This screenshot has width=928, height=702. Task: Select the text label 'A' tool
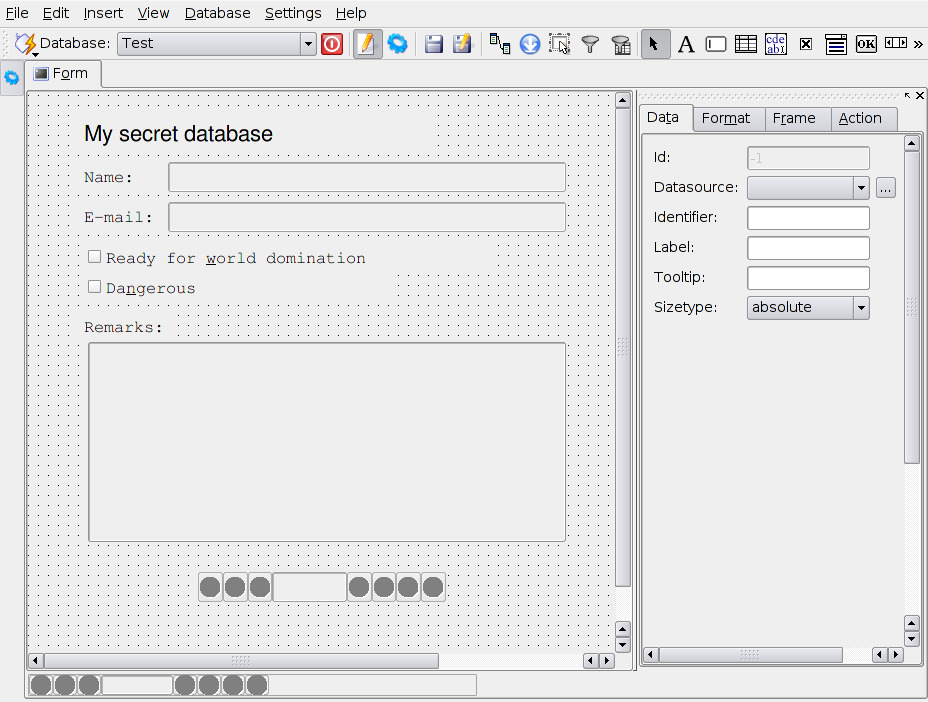686,44
